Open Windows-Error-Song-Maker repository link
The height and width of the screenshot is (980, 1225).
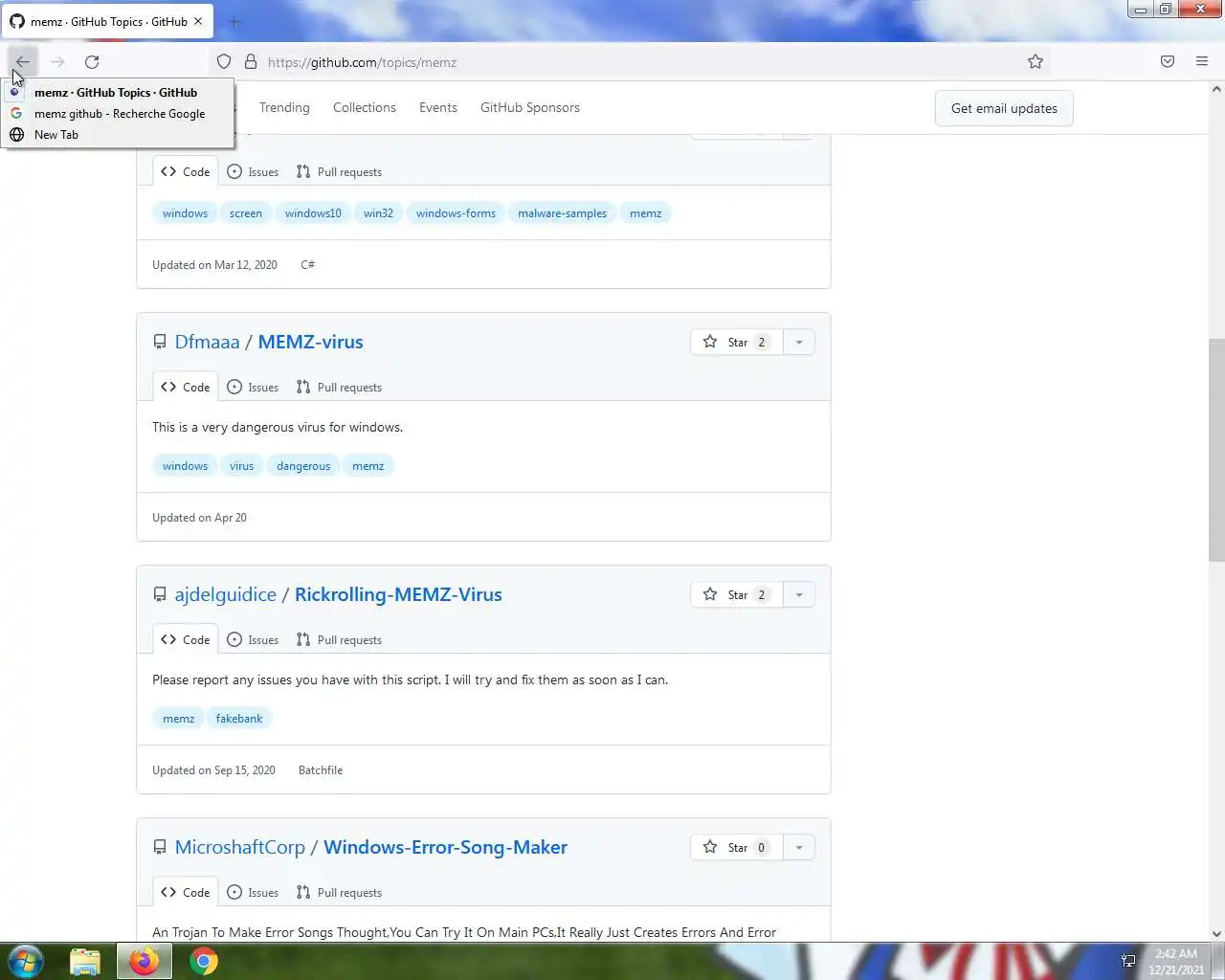tap(445, 847)
